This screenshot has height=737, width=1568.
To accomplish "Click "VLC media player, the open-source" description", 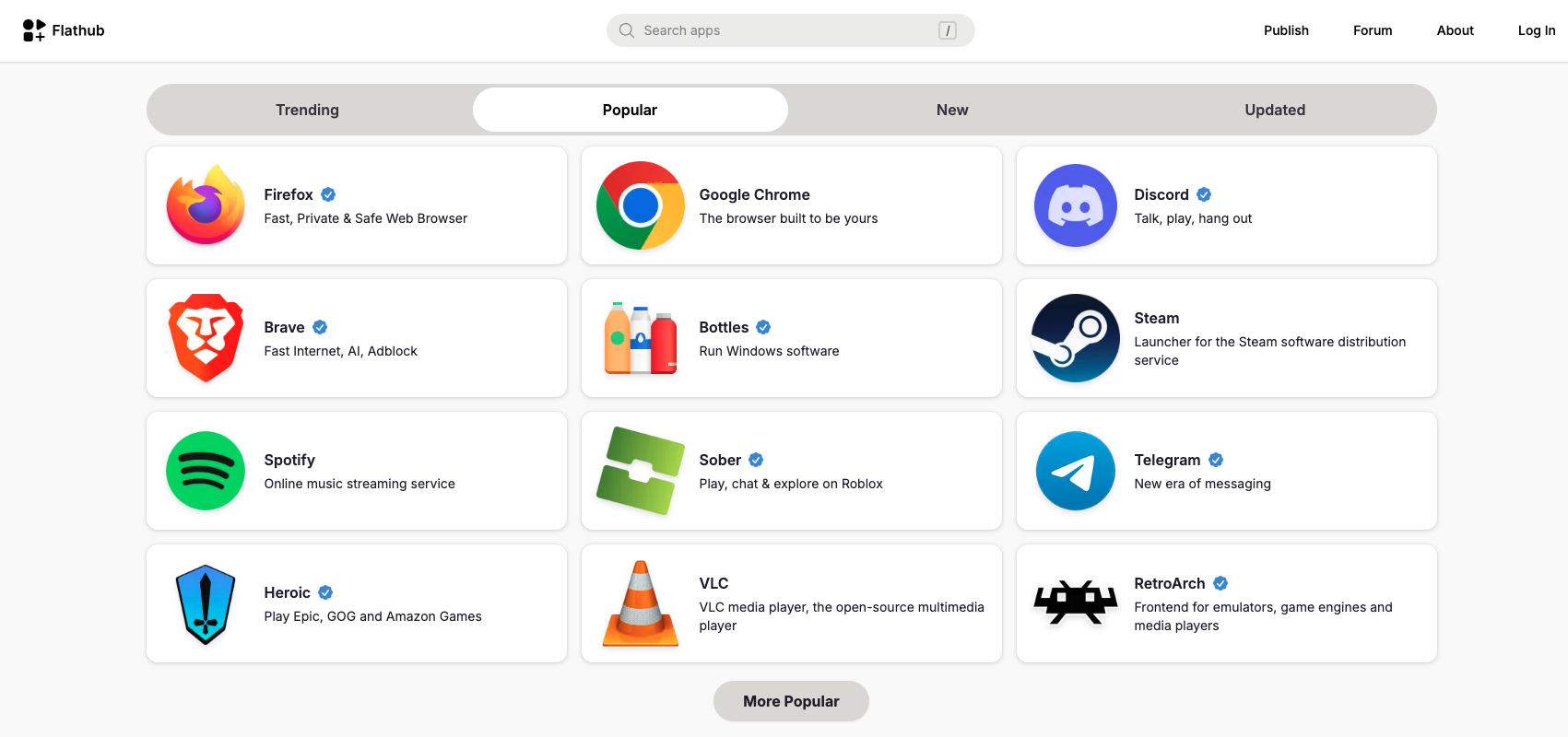I will 842,616.
